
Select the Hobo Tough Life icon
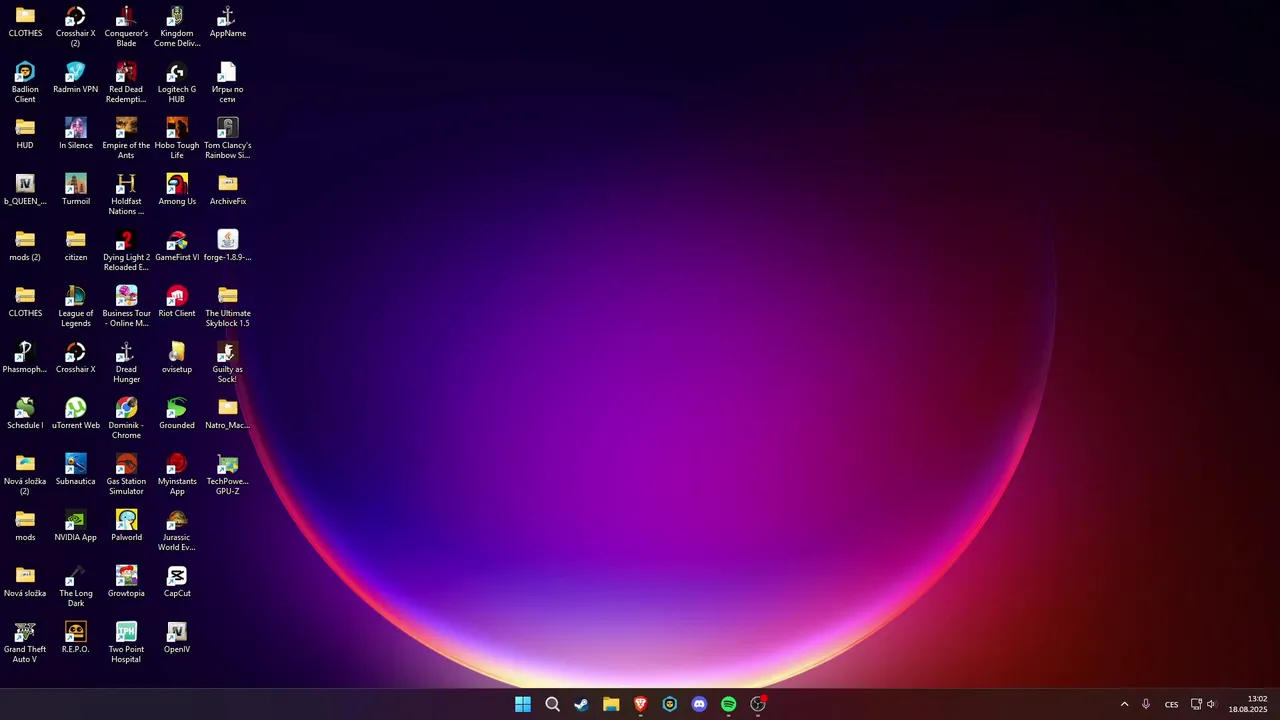[177, 139]
